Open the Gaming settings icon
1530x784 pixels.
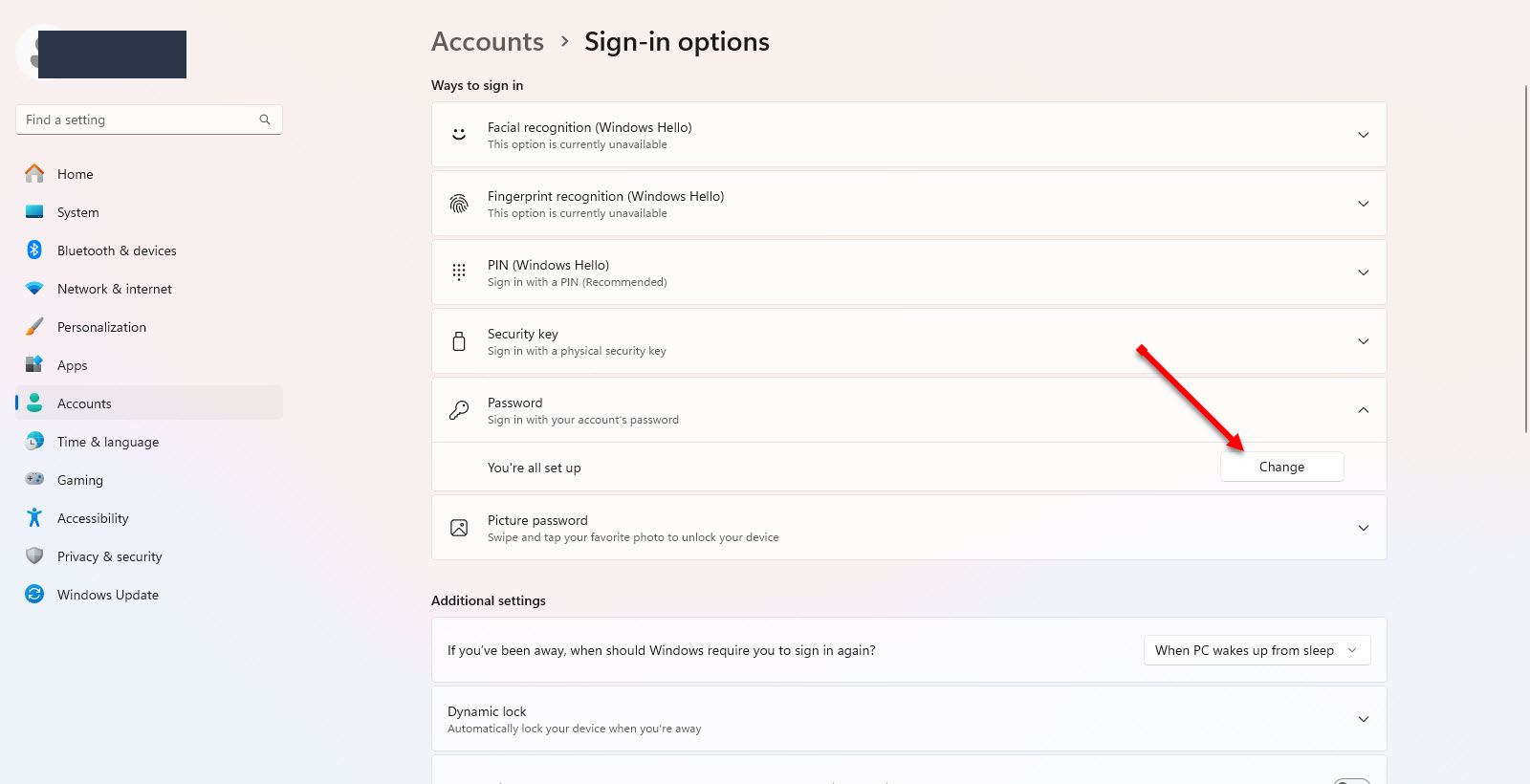pos(33,479)
